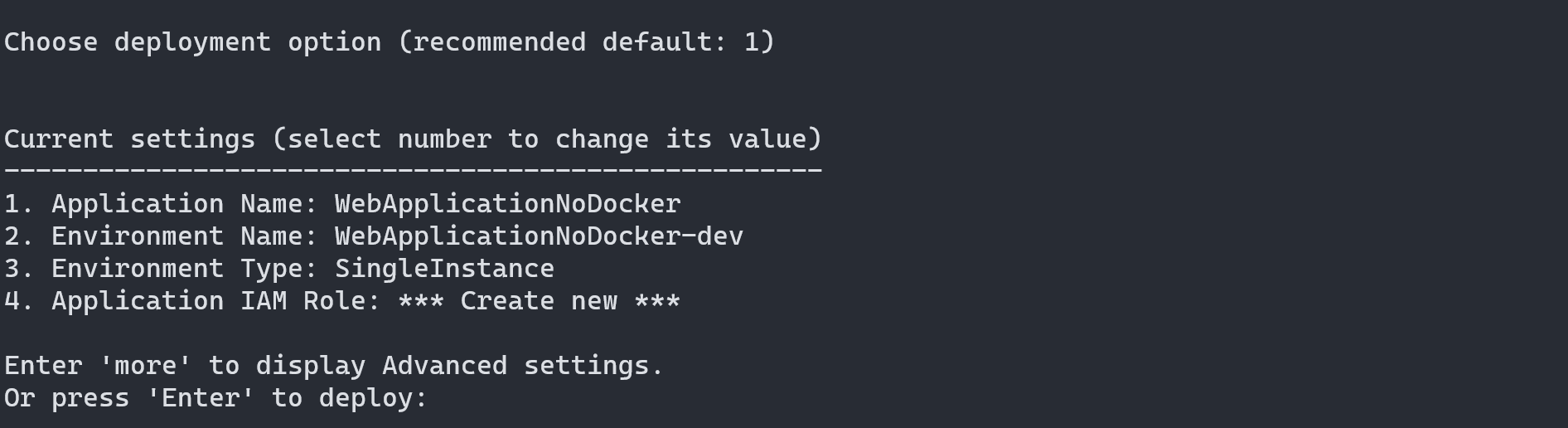
Task: Click the 'Advanced settings' text
Action: point(515,366)
